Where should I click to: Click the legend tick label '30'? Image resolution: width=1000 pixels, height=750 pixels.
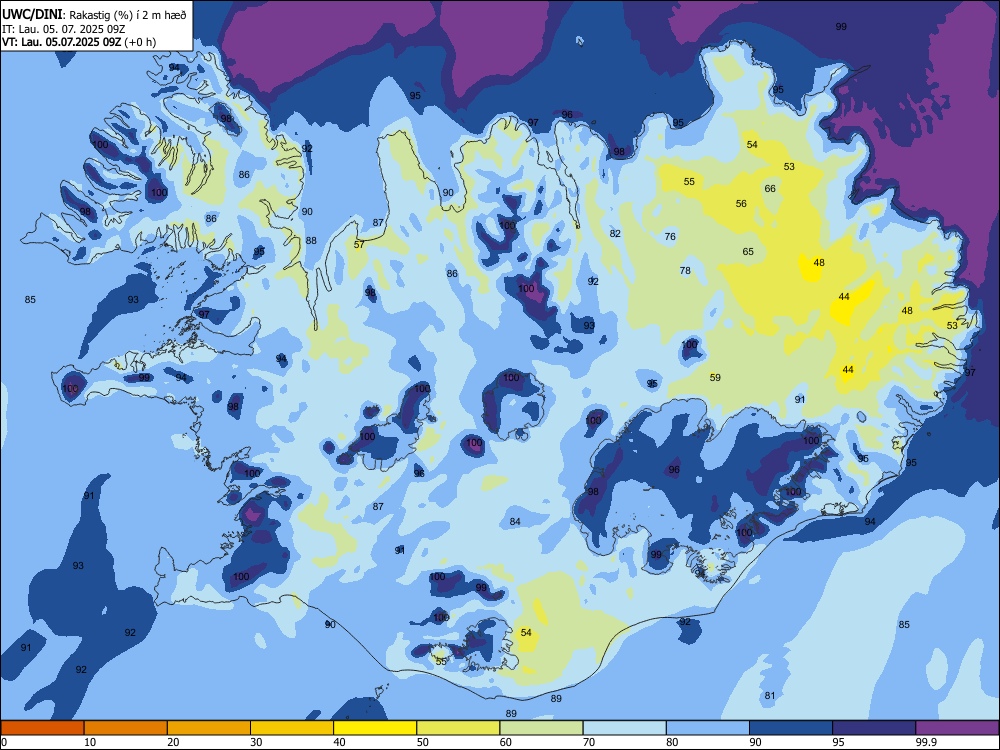(256, 742)
